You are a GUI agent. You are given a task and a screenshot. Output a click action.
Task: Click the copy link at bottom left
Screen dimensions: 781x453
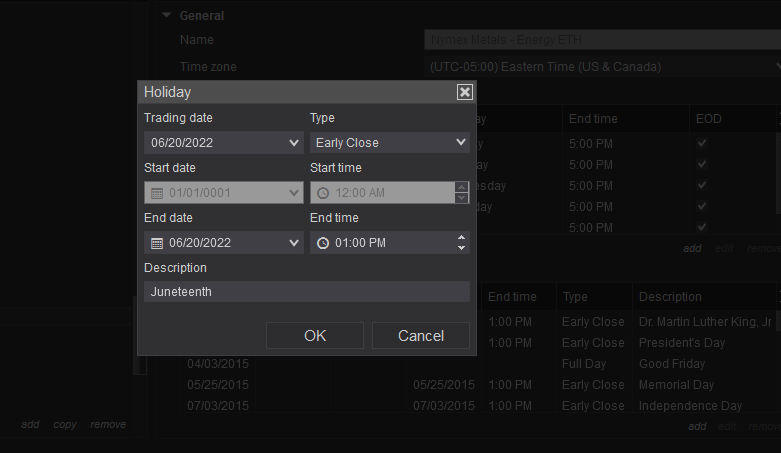65,425
